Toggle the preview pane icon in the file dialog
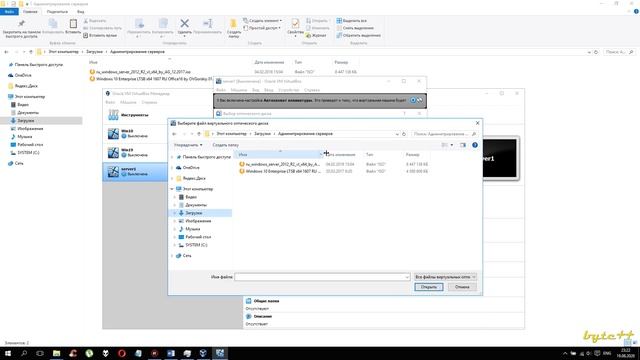Viewport: 640px width, 360px height. pyautogui.click(x=463, y=145)
